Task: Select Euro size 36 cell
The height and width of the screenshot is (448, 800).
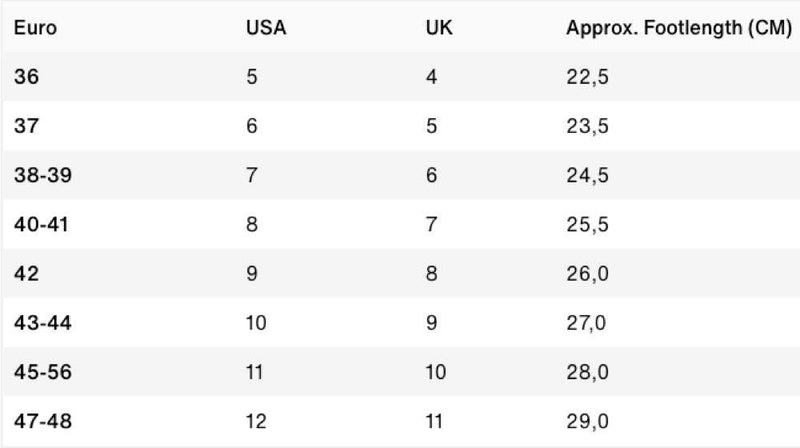Action: (27, 77)
